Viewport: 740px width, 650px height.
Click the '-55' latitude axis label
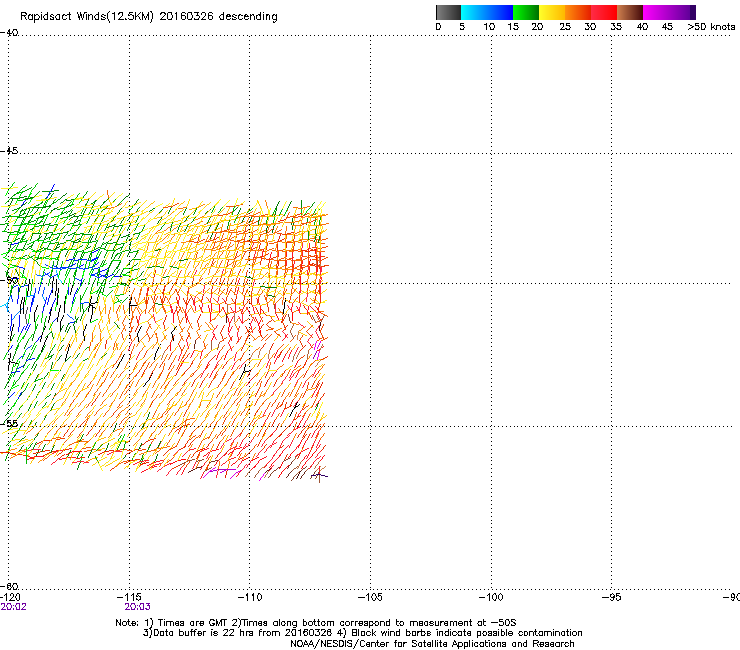[9, 423]
